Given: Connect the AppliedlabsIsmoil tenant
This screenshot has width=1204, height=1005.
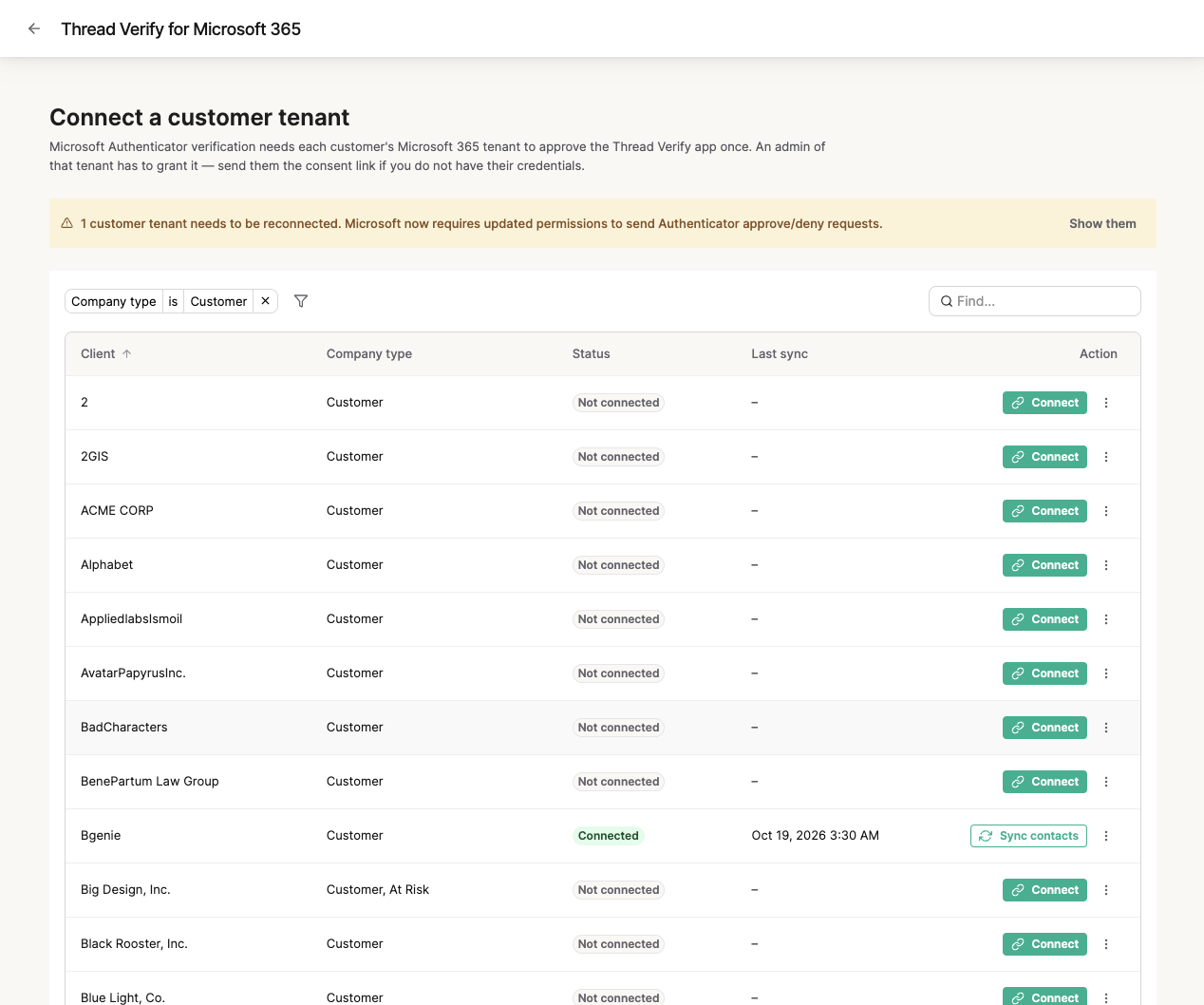Looking at the screenshot, I should 1044,619.
